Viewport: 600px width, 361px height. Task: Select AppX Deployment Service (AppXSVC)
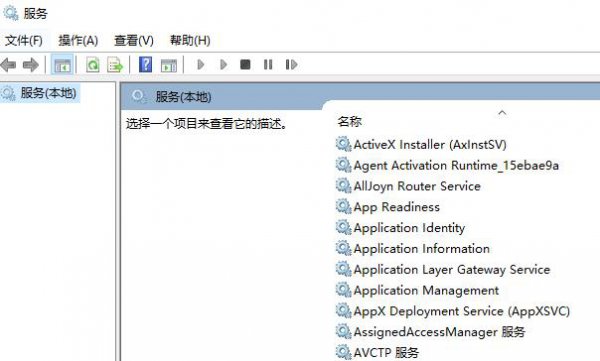click(x=462, y=311)
